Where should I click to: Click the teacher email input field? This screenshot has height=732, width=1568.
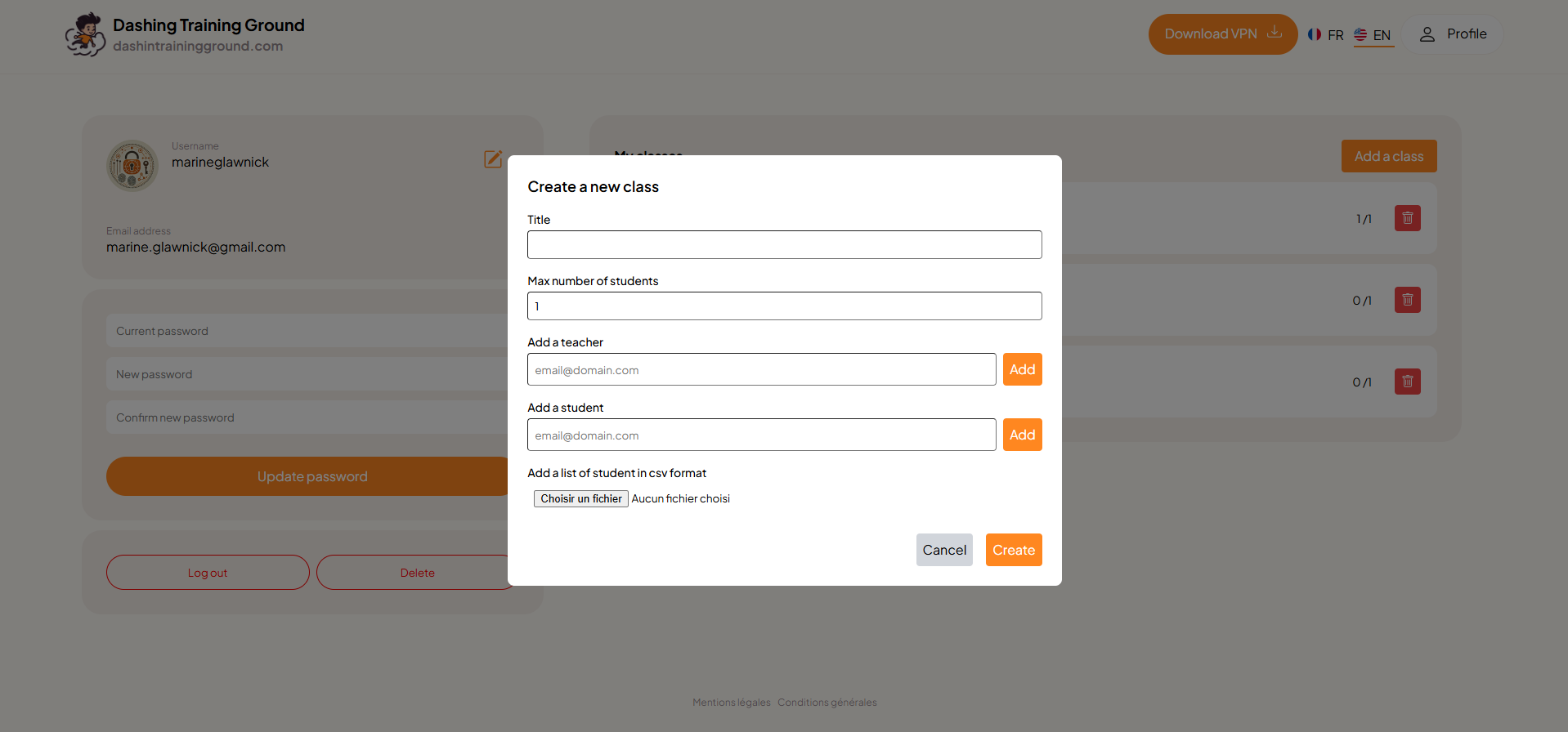[761, 370]
